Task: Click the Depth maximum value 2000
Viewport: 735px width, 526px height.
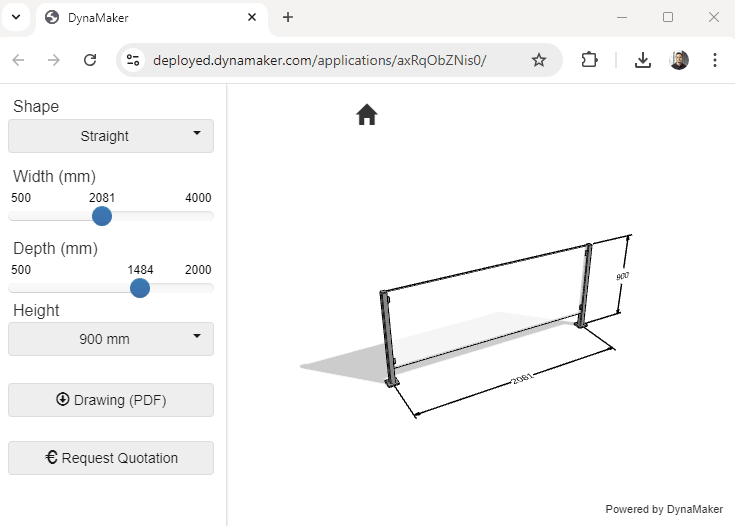Action: (198, 270)
